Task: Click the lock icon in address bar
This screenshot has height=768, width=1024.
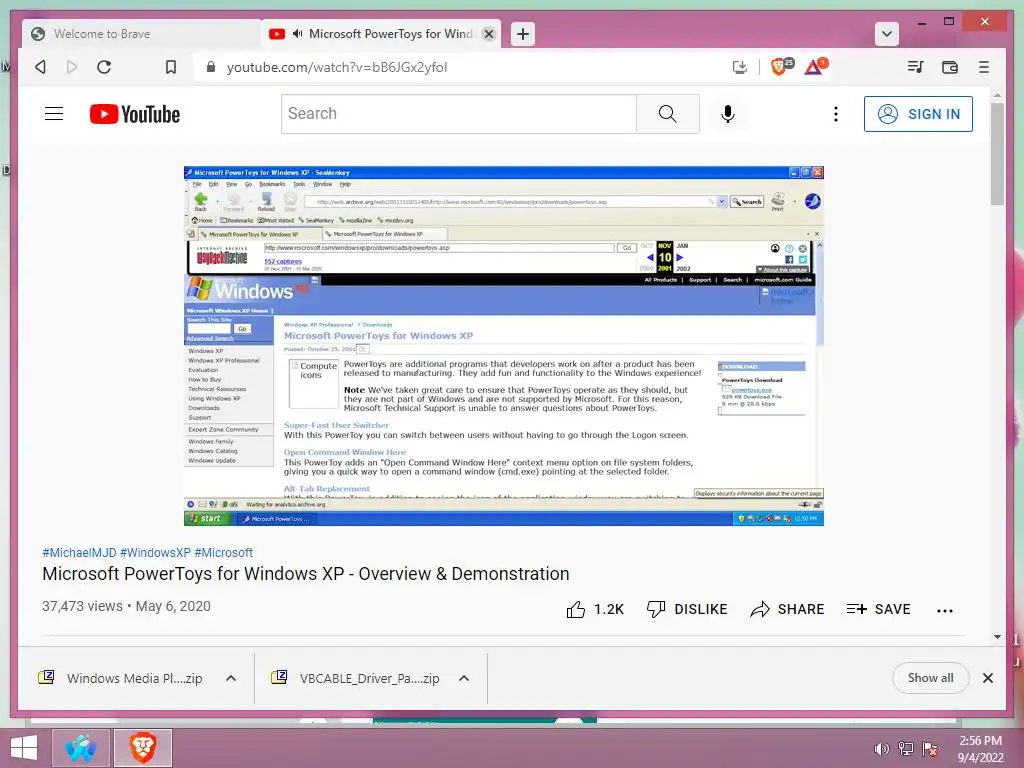Action: 210,67
